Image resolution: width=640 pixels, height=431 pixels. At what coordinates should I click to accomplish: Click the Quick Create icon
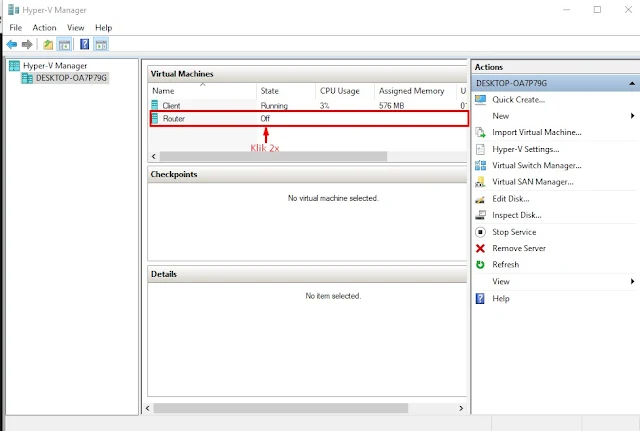click(x=480, y=100)
